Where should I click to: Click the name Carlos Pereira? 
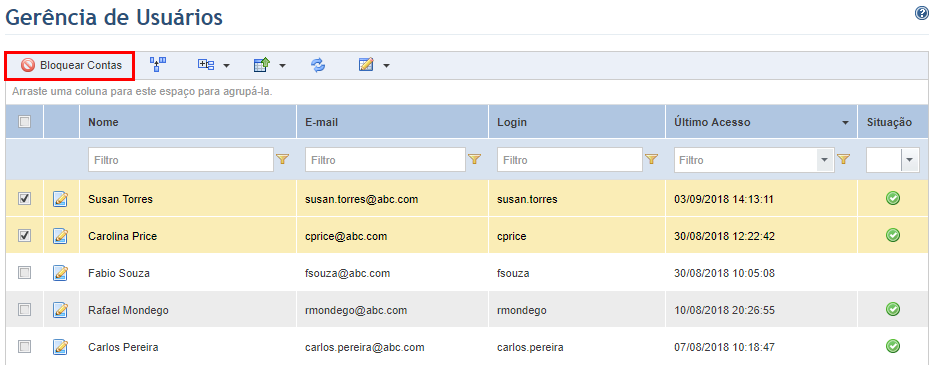point(123,347)
